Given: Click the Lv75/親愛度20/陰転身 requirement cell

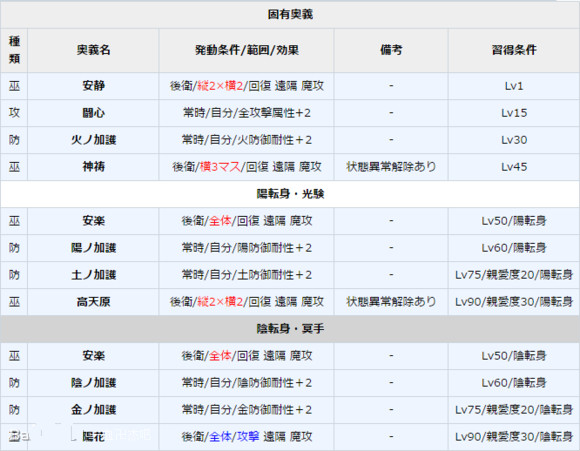Looking at the screenshot, I should pos(514,410).
